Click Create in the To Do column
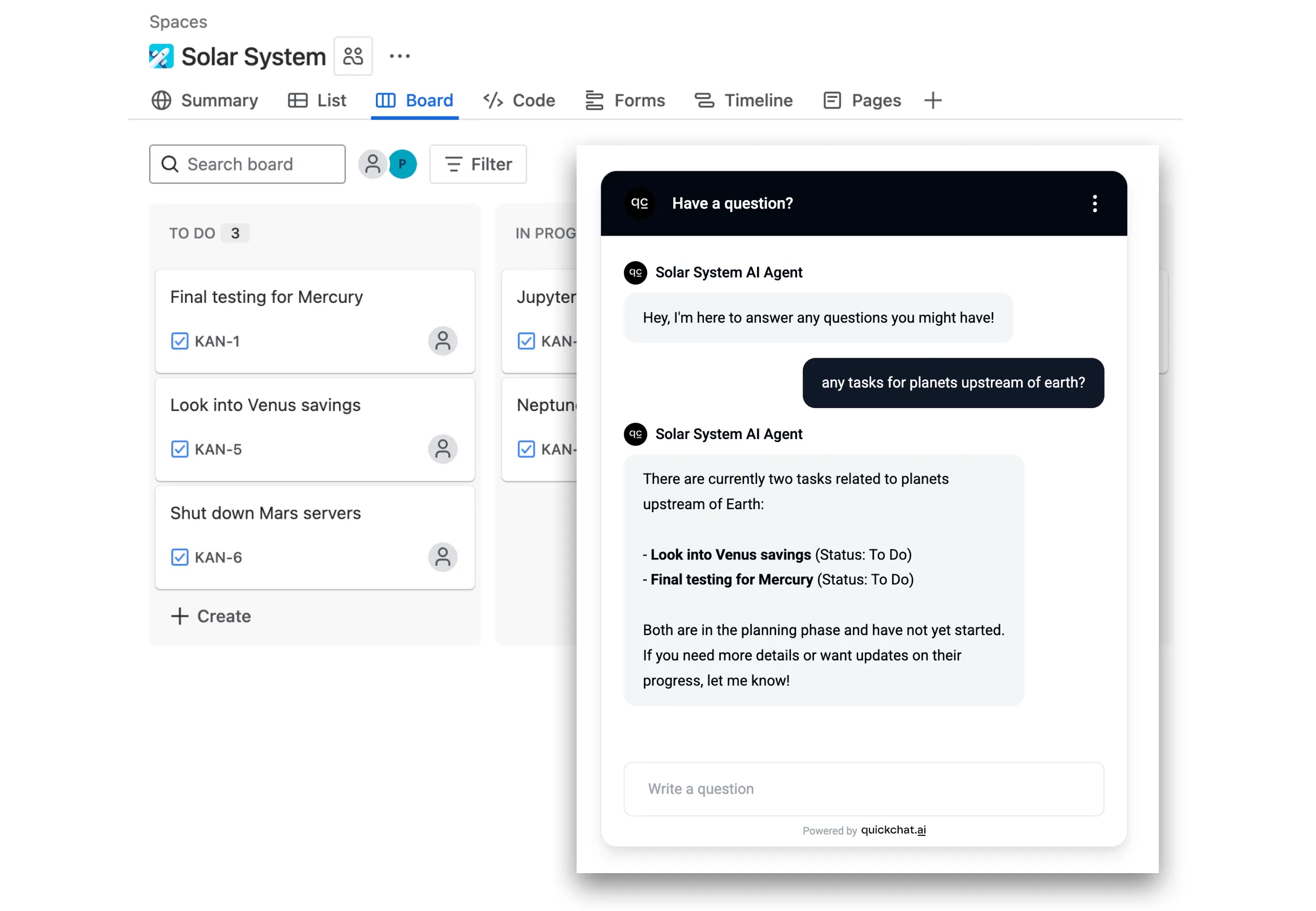This screenshot has width=1316, height=911. [211, 617]
